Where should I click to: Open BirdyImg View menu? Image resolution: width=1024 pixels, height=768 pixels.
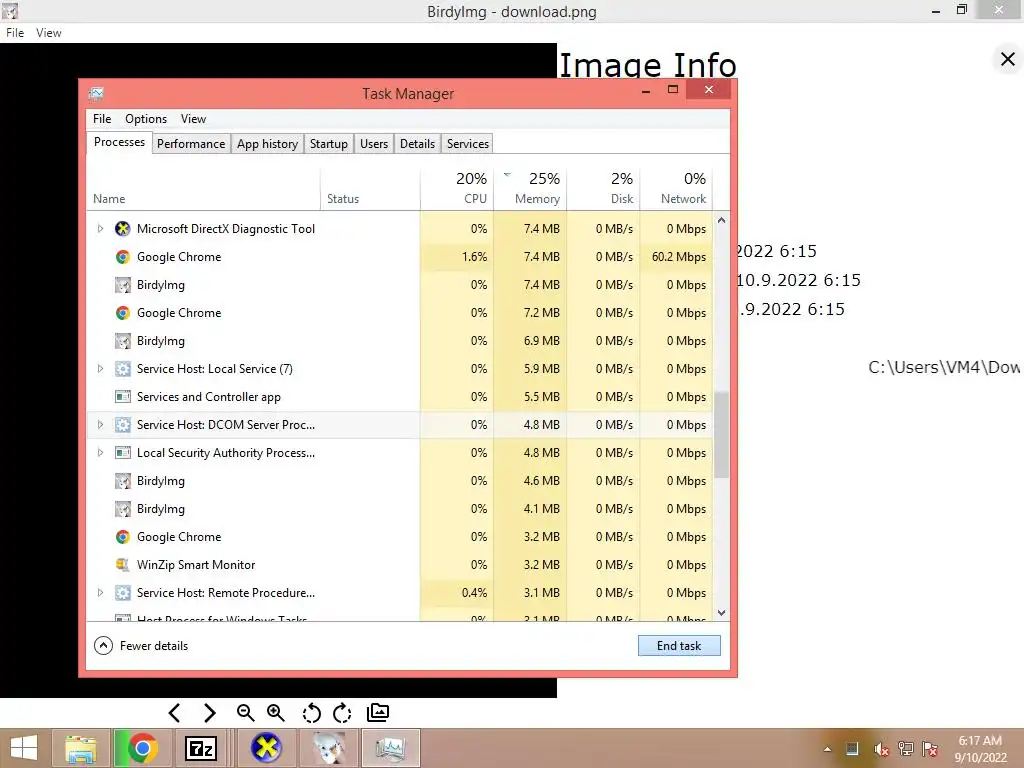[x=48, y=33]
